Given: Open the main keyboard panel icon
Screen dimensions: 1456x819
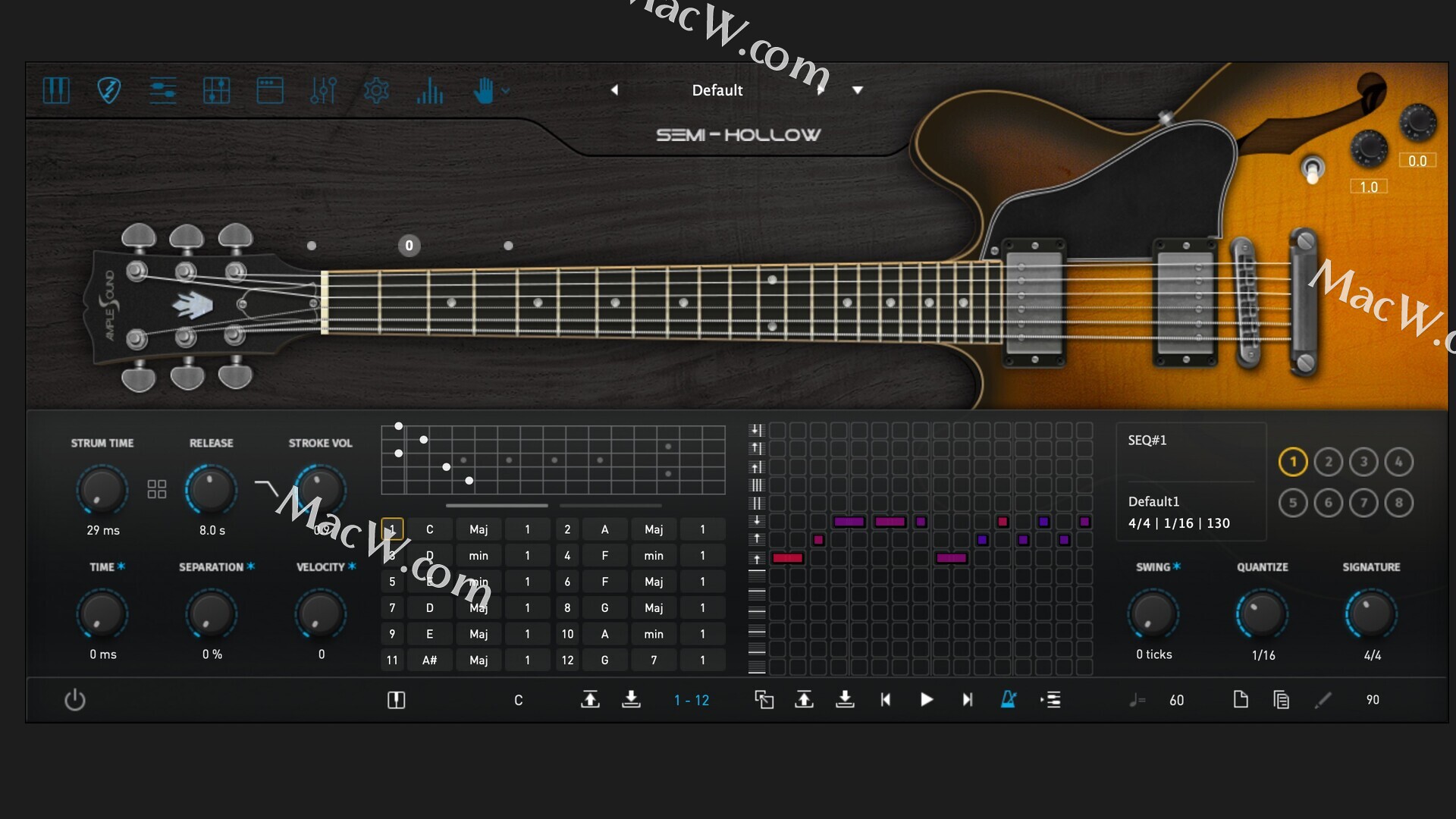Looking at the screenshot, I should tap(56, 90).
